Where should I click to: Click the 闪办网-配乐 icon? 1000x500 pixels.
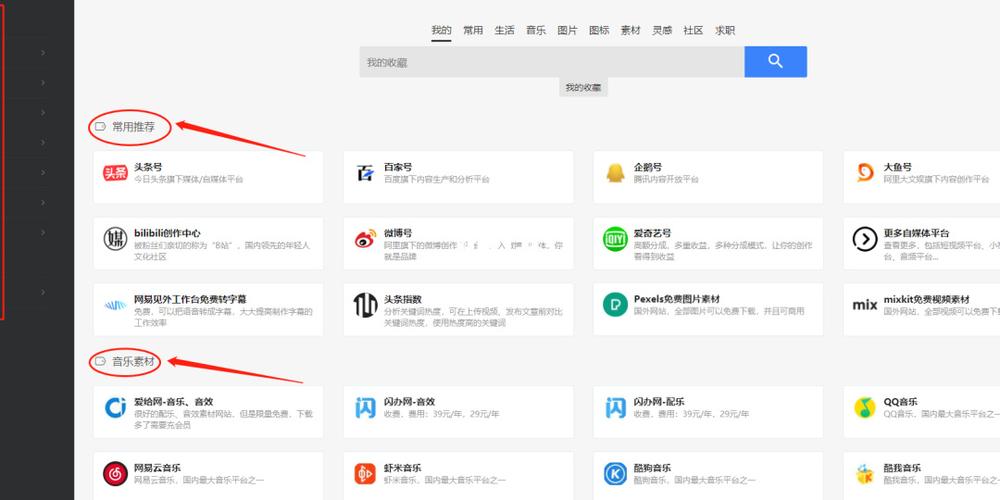pos(615,408)
